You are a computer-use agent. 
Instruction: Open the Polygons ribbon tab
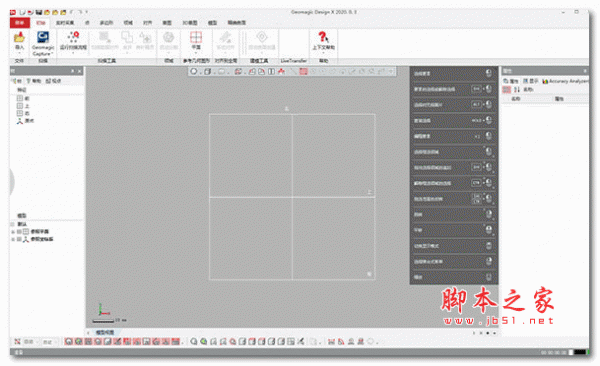pos(106,23)
